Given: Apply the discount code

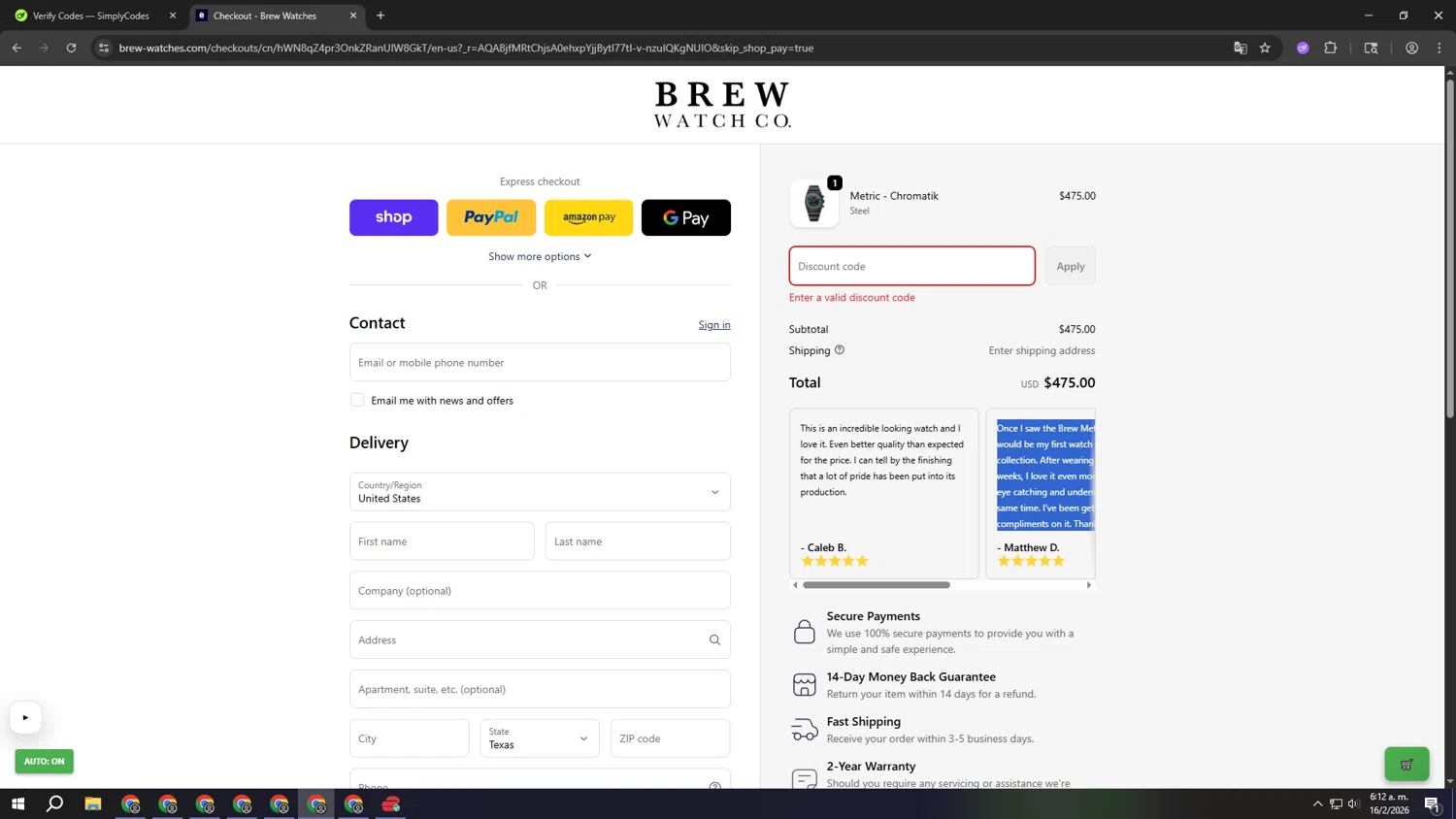Looking at the screenshot, I should tap(1071, 266).
